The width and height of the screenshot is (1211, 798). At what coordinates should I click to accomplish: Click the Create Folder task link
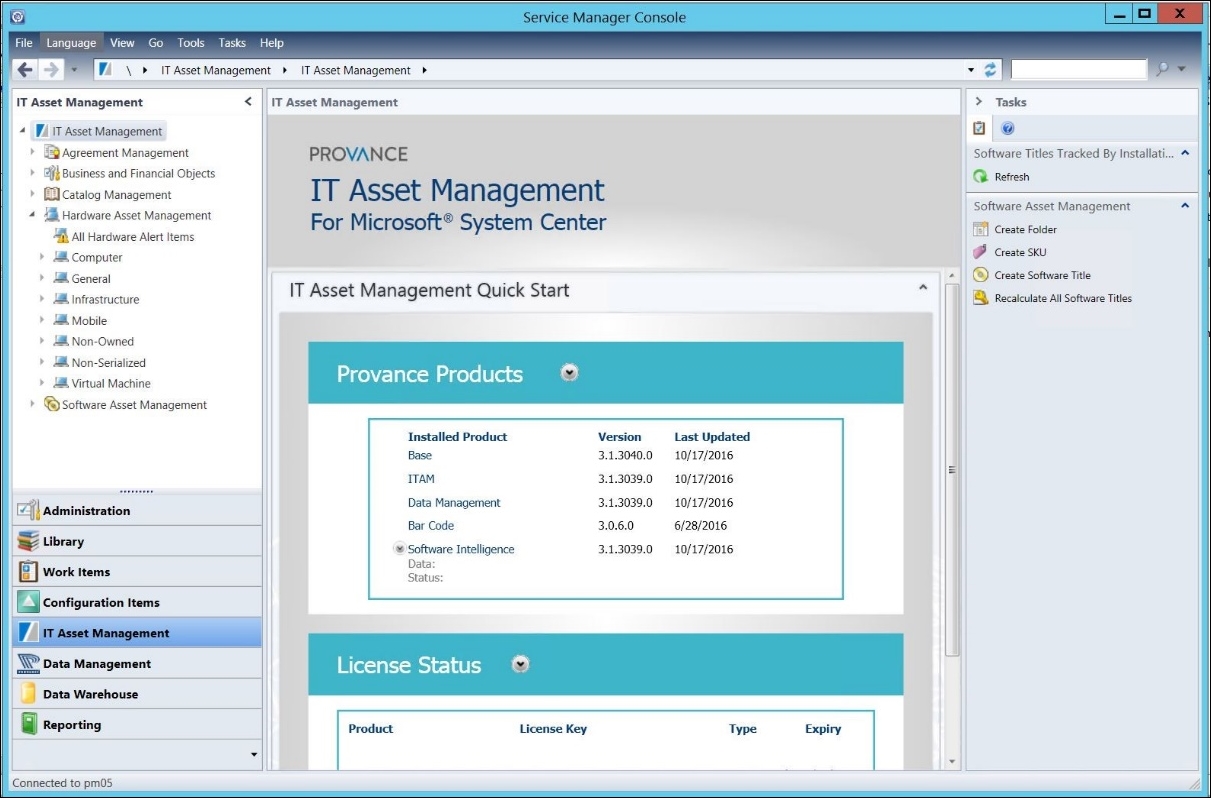tap(1026, 230)
